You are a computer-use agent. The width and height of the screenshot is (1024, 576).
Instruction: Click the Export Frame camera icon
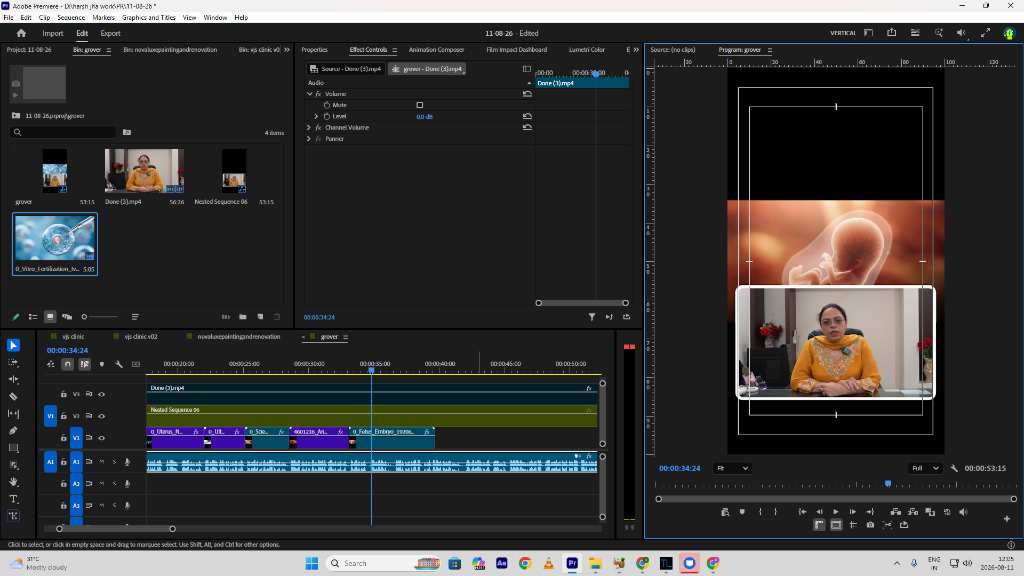pyautogui.click(x=870, y=524)
